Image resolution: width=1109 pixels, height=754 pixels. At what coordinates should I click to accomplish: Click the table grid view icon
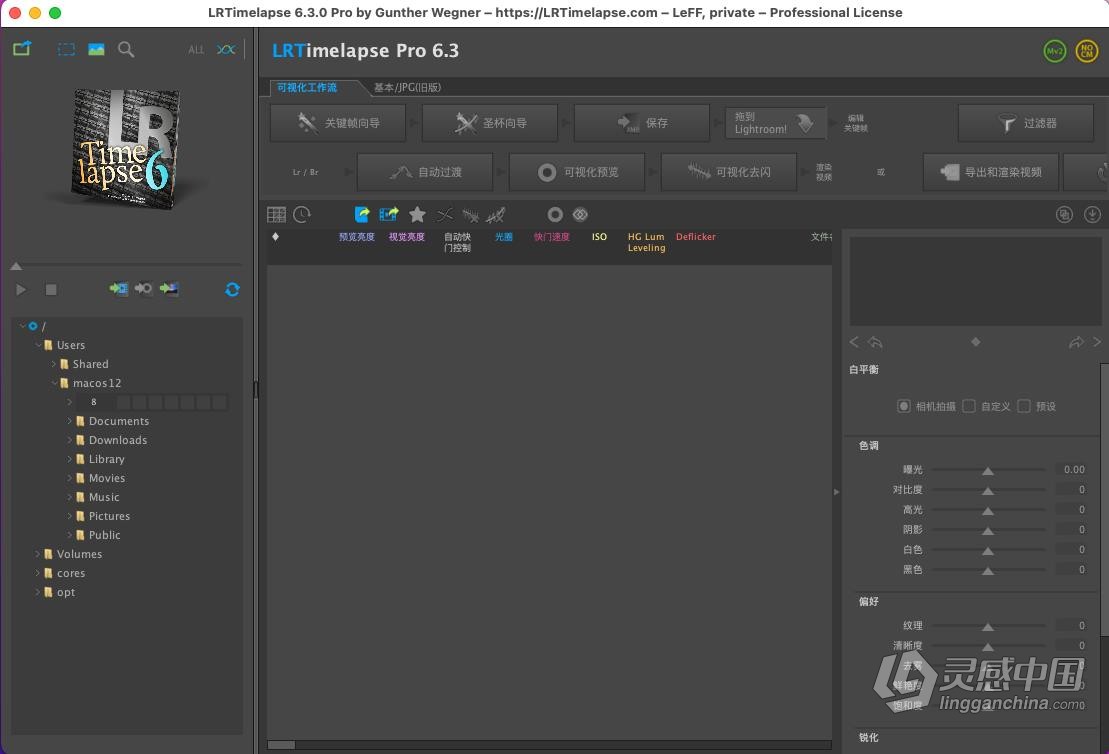(x=277, y=214)
